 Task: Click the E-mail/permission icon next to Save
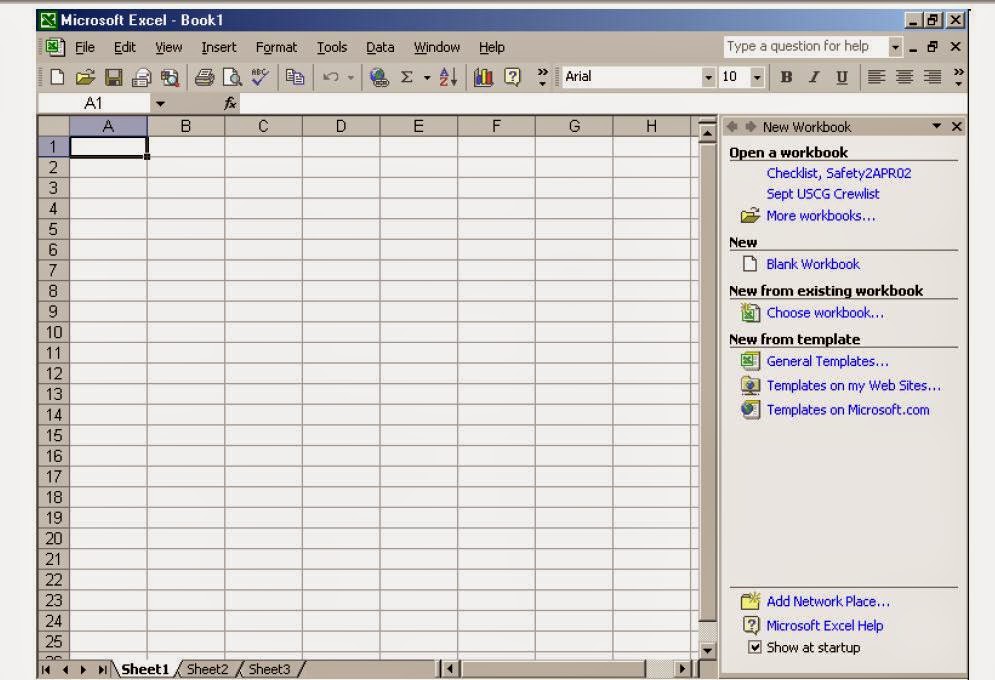[141, 77]
